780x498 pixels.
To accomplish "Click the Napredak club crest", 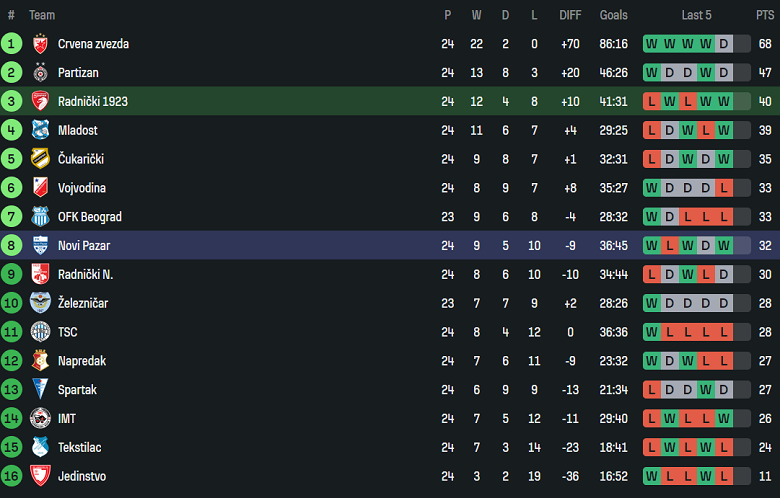I will click(x=40, y=361).
